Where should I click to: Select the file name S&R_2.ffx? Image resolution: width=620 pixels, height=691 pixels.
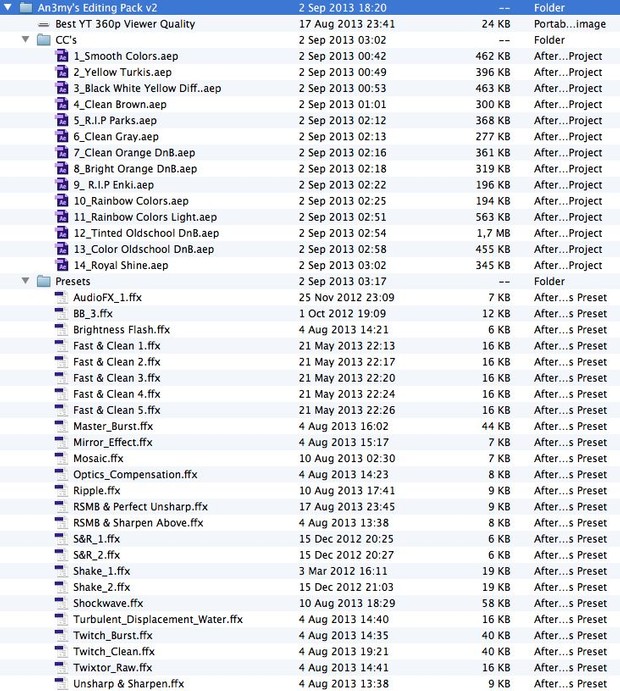click(97, 555)
